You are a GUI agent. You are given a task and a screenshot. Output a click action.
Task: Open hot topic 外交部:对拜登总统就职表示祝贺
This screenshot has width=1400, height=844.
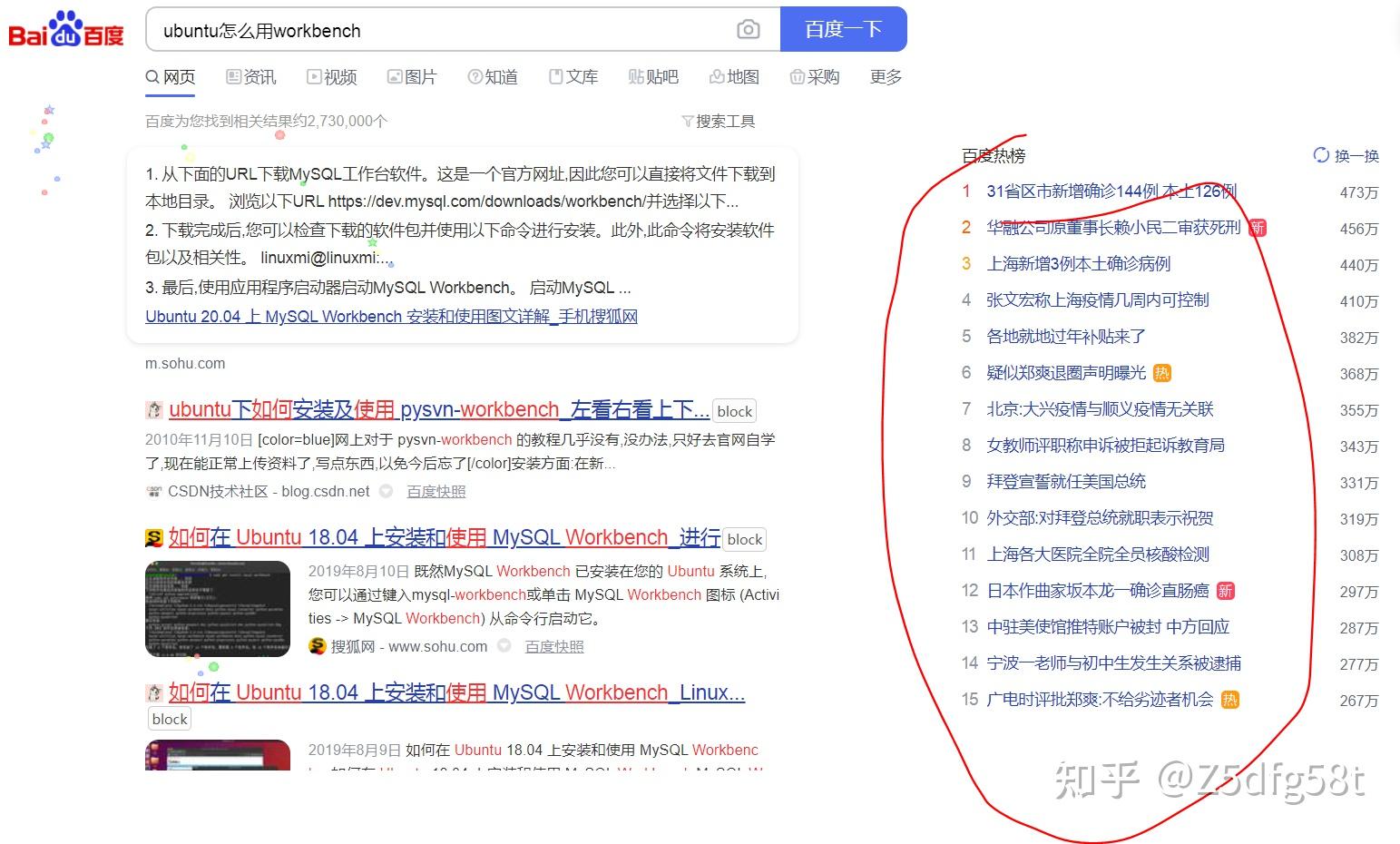tap(1100, 518)
